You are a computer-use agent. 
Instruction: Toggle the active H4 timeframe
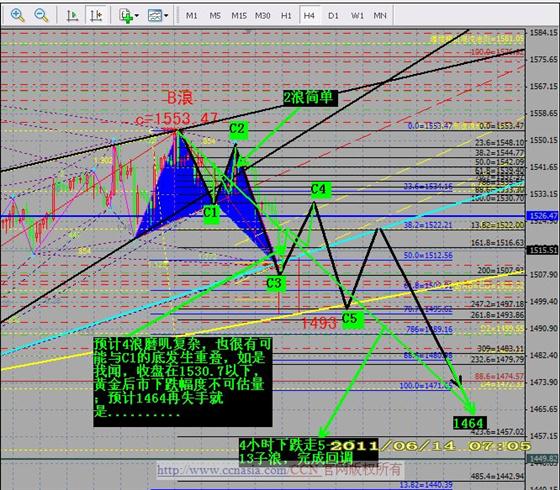click(309, 16)
